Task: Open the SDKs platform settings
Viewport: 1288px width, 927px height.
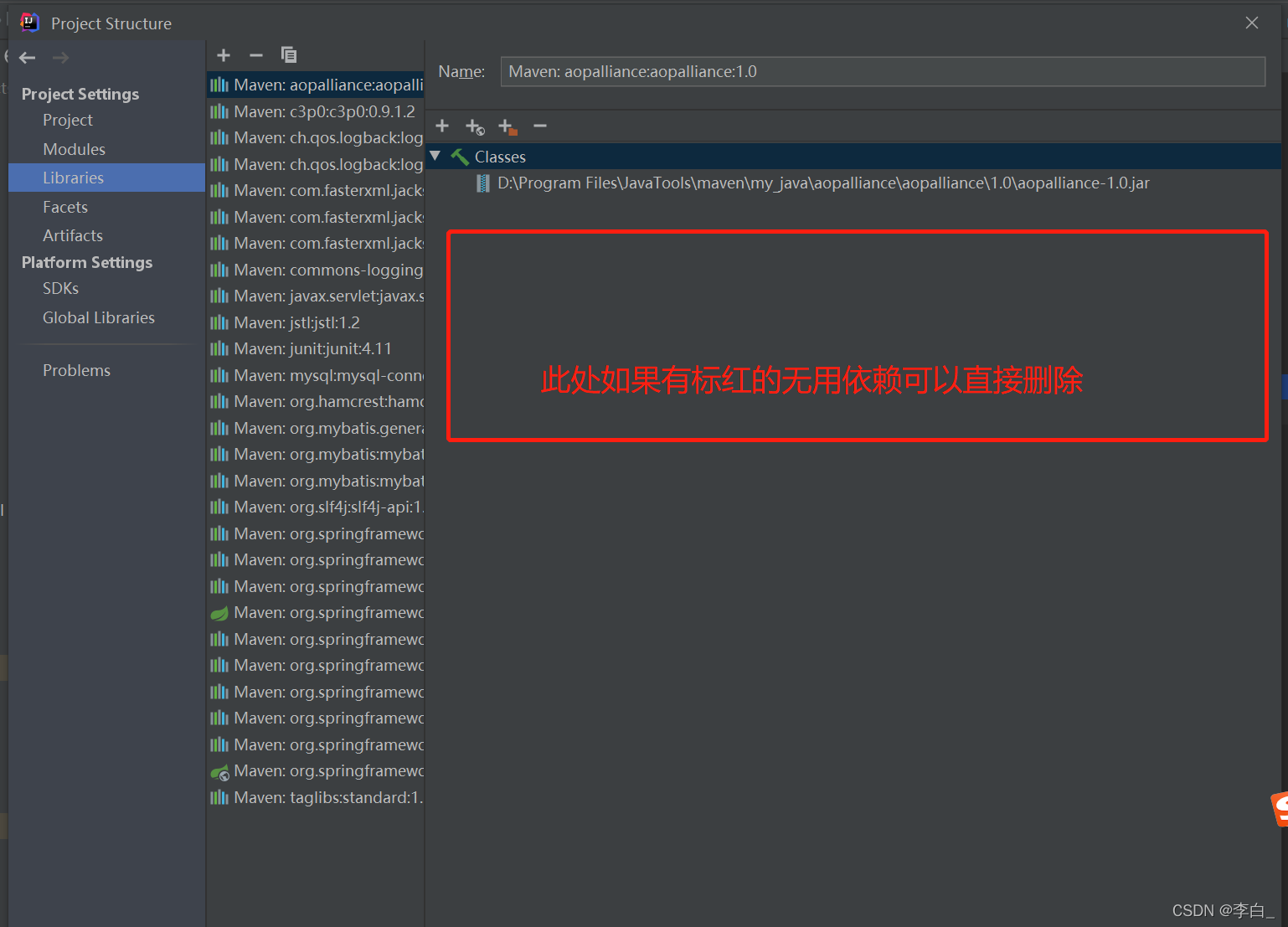Action: point(61,288)
